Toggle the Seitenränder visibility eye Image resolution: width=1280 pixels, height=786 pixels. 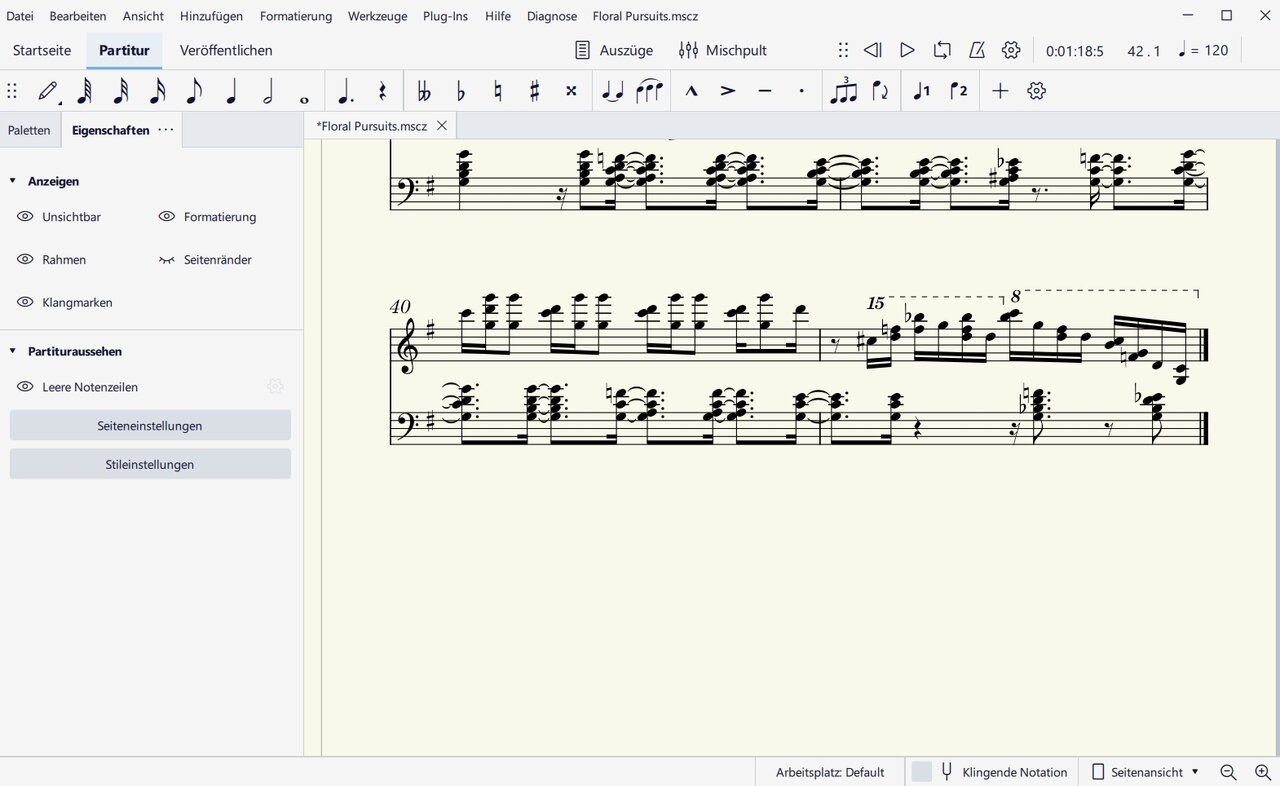click(x=166, y=260)
